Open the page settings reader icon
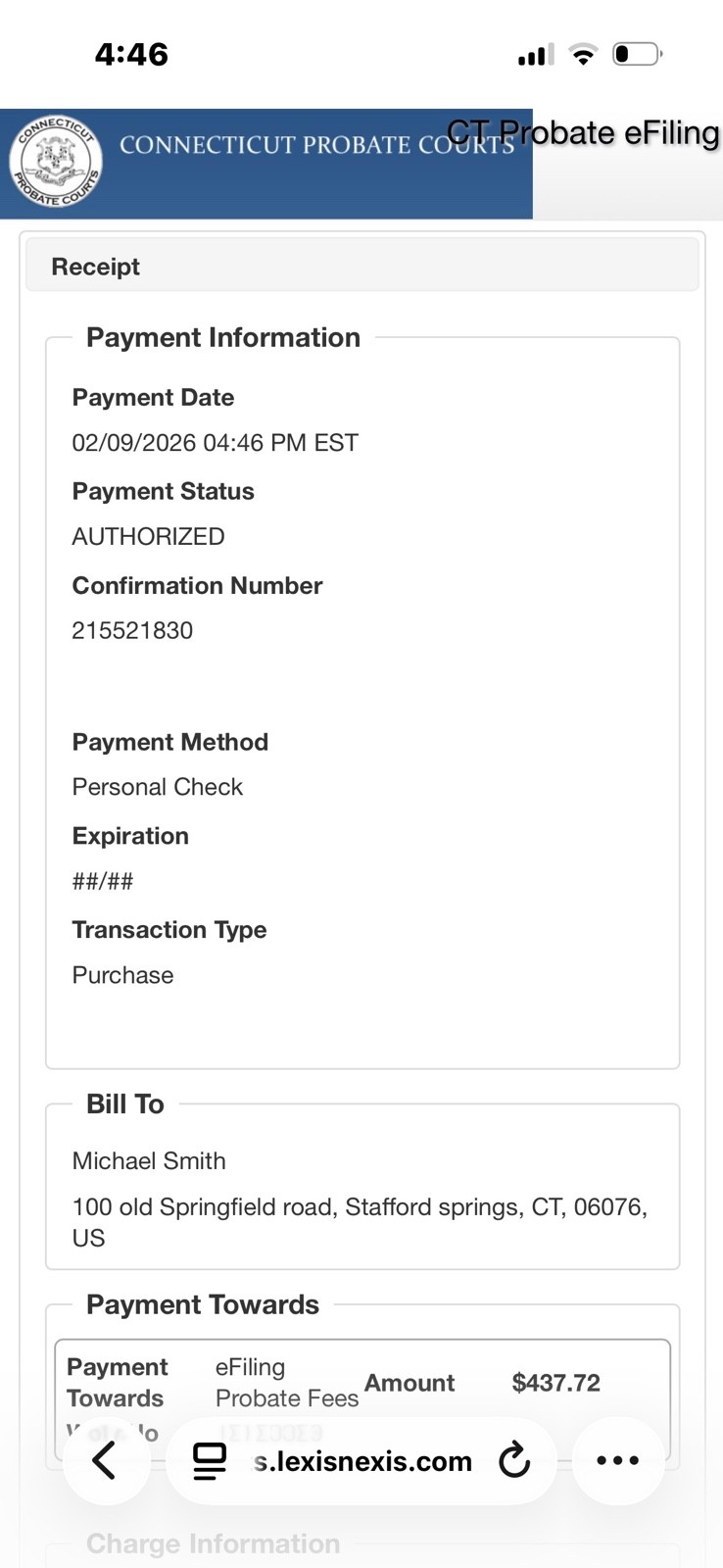Image resolution: width=723 pixels, height=1568 pixels. click(x=209, y=1461)
